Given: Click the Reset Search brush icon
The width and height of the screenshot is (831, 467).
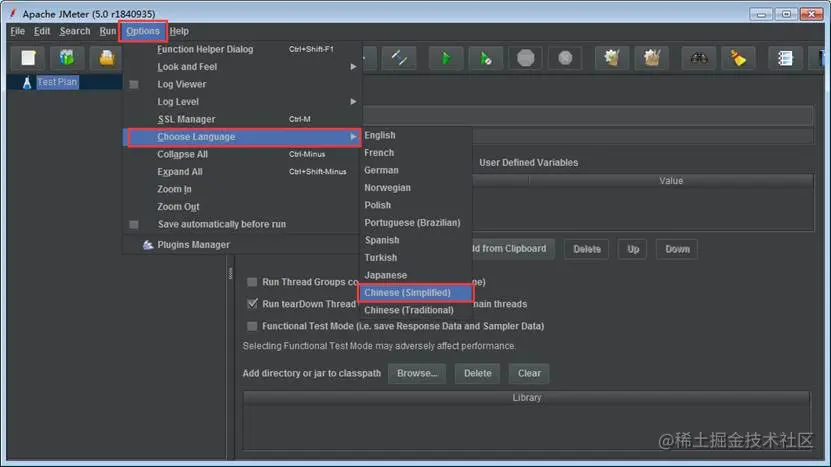Looking at the screenshot, I should tap(738, 58).
